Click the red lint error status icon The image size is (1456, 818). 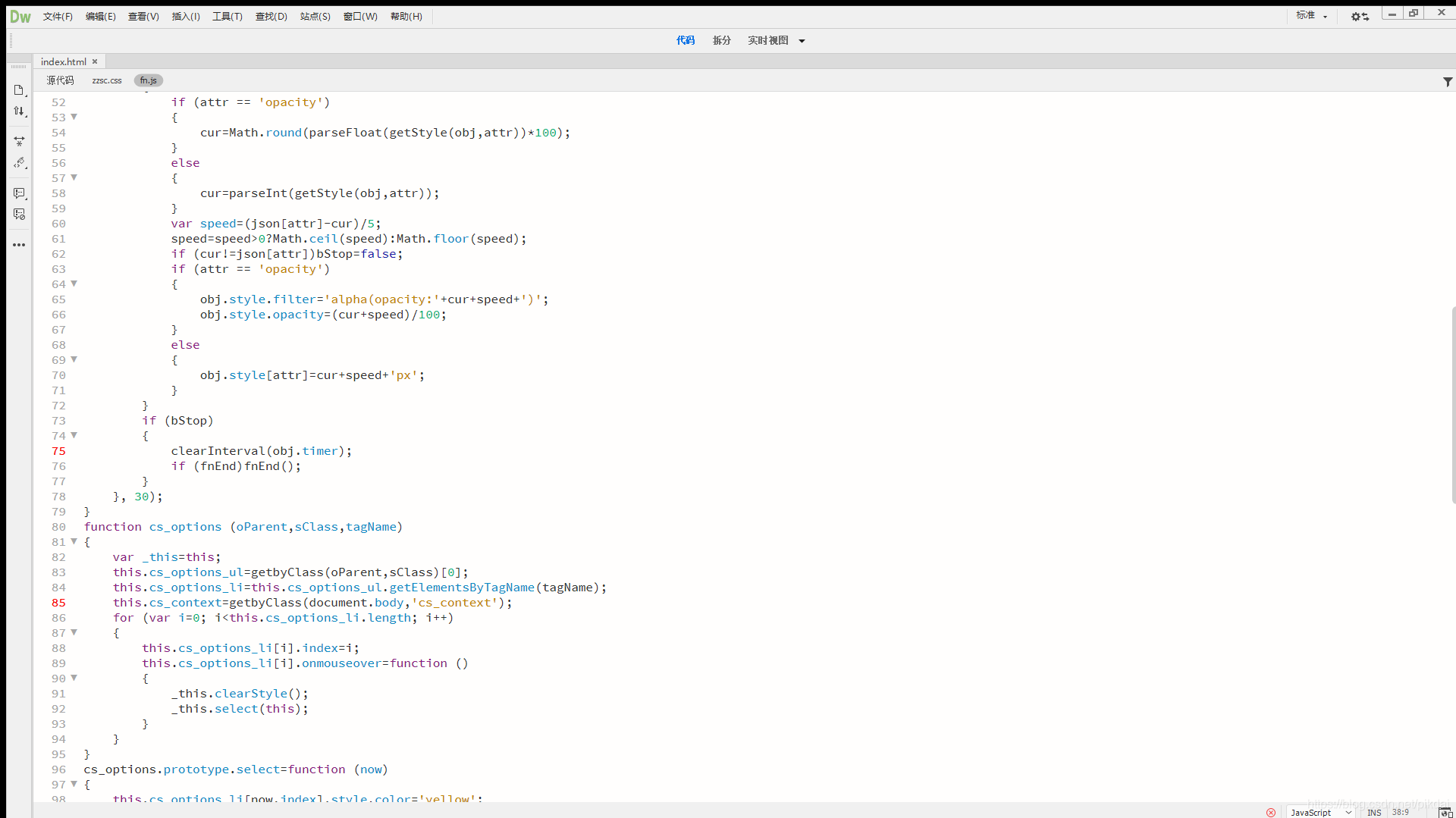click(x=1271, y=812)
